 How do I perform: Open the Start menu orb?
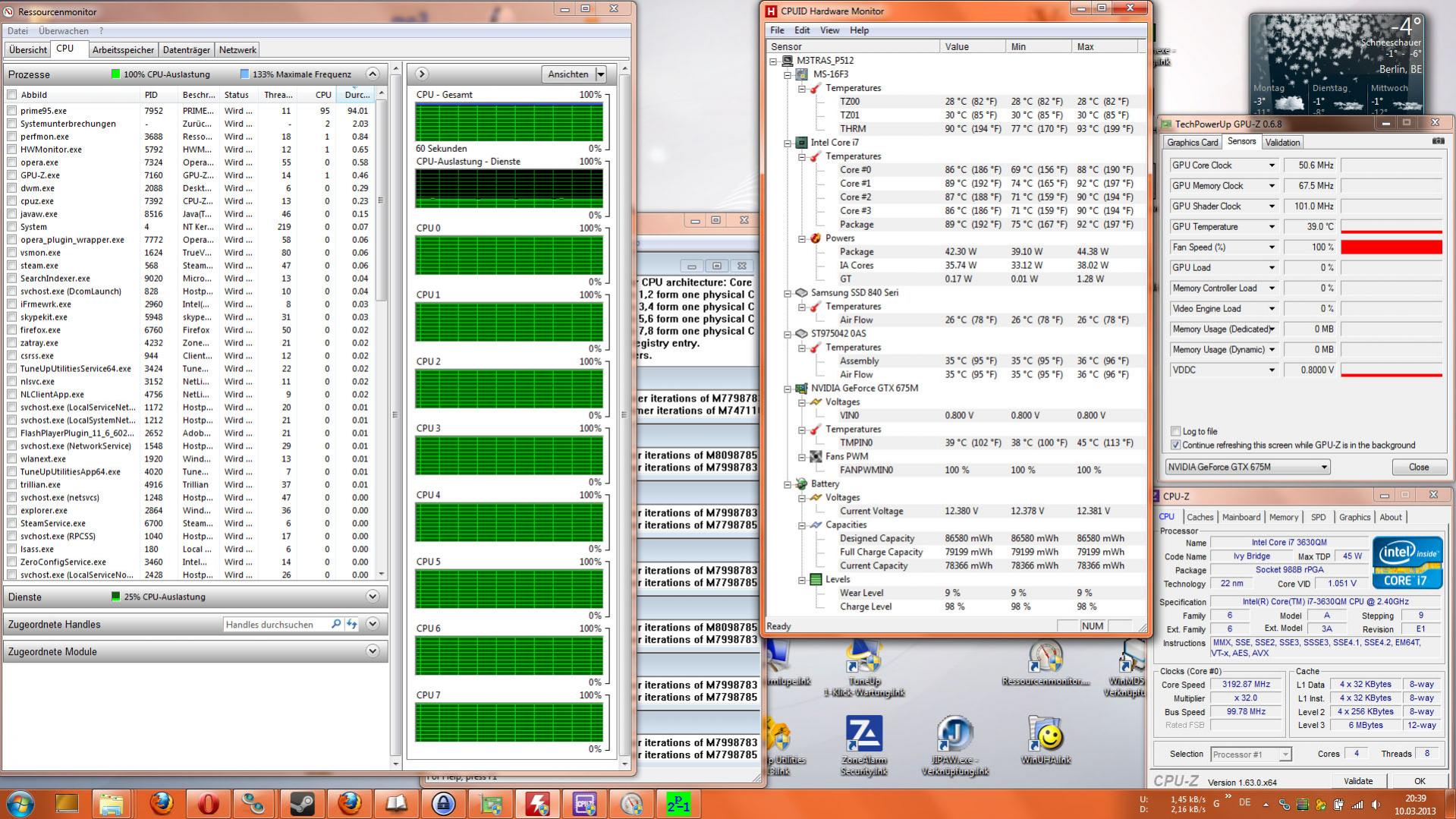point(20,804)
